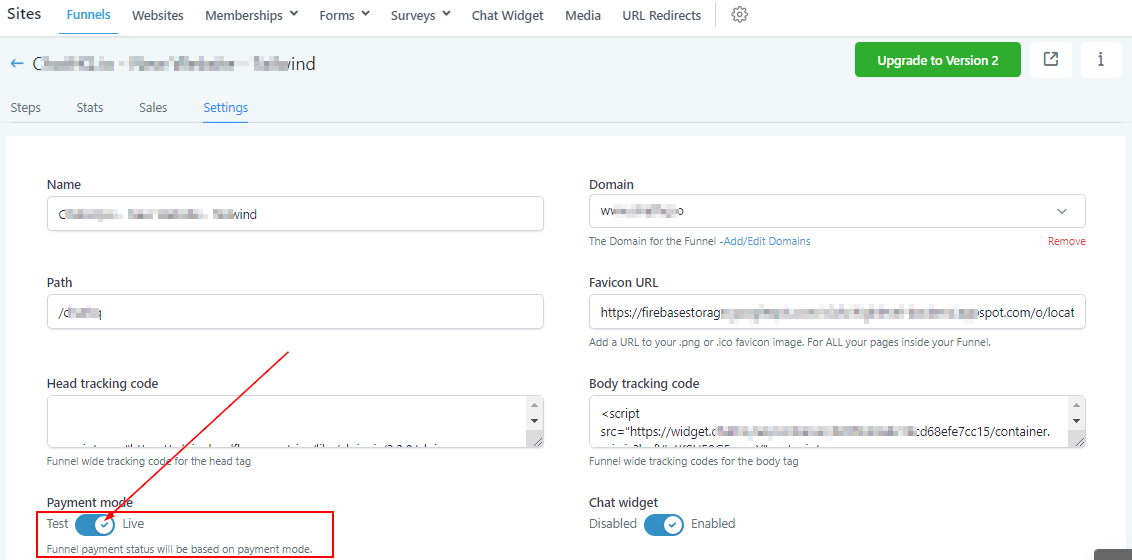The height and width of the screenshot is (560, 1132).
Task: Click the red Remove domain link
Action: click(1066, 241)
